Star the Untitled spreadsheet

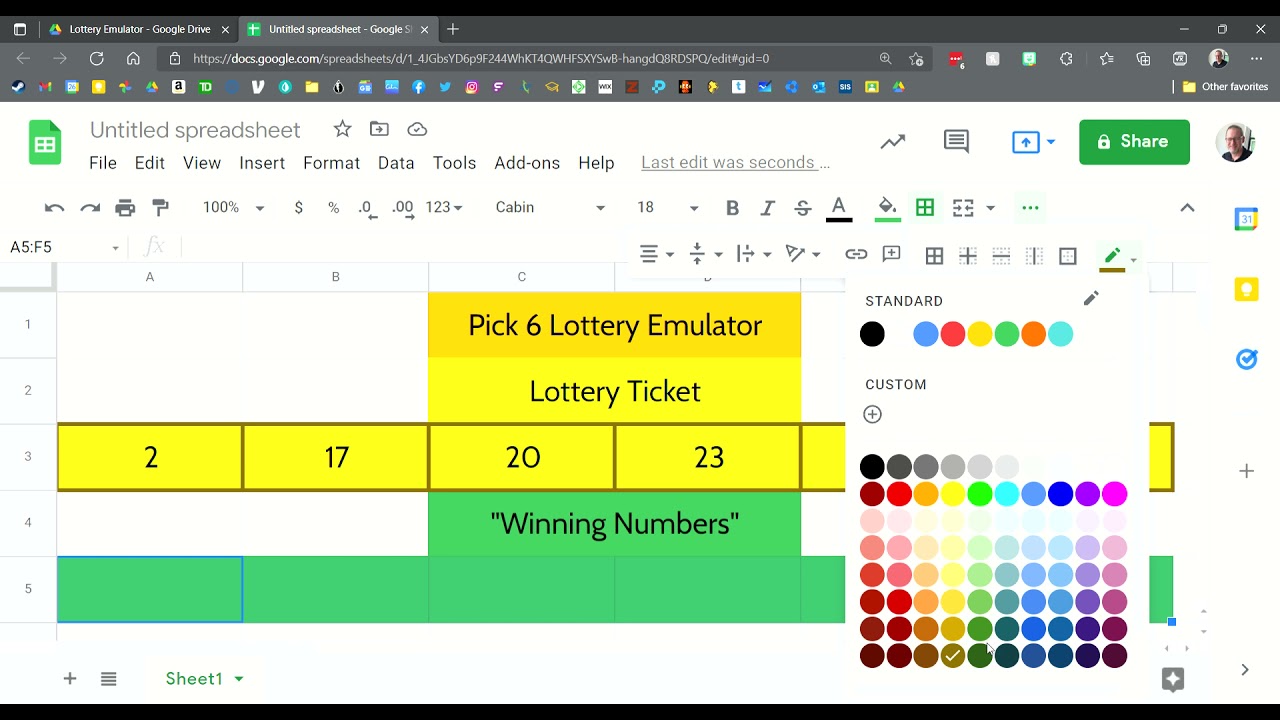(x=342, y=129)
